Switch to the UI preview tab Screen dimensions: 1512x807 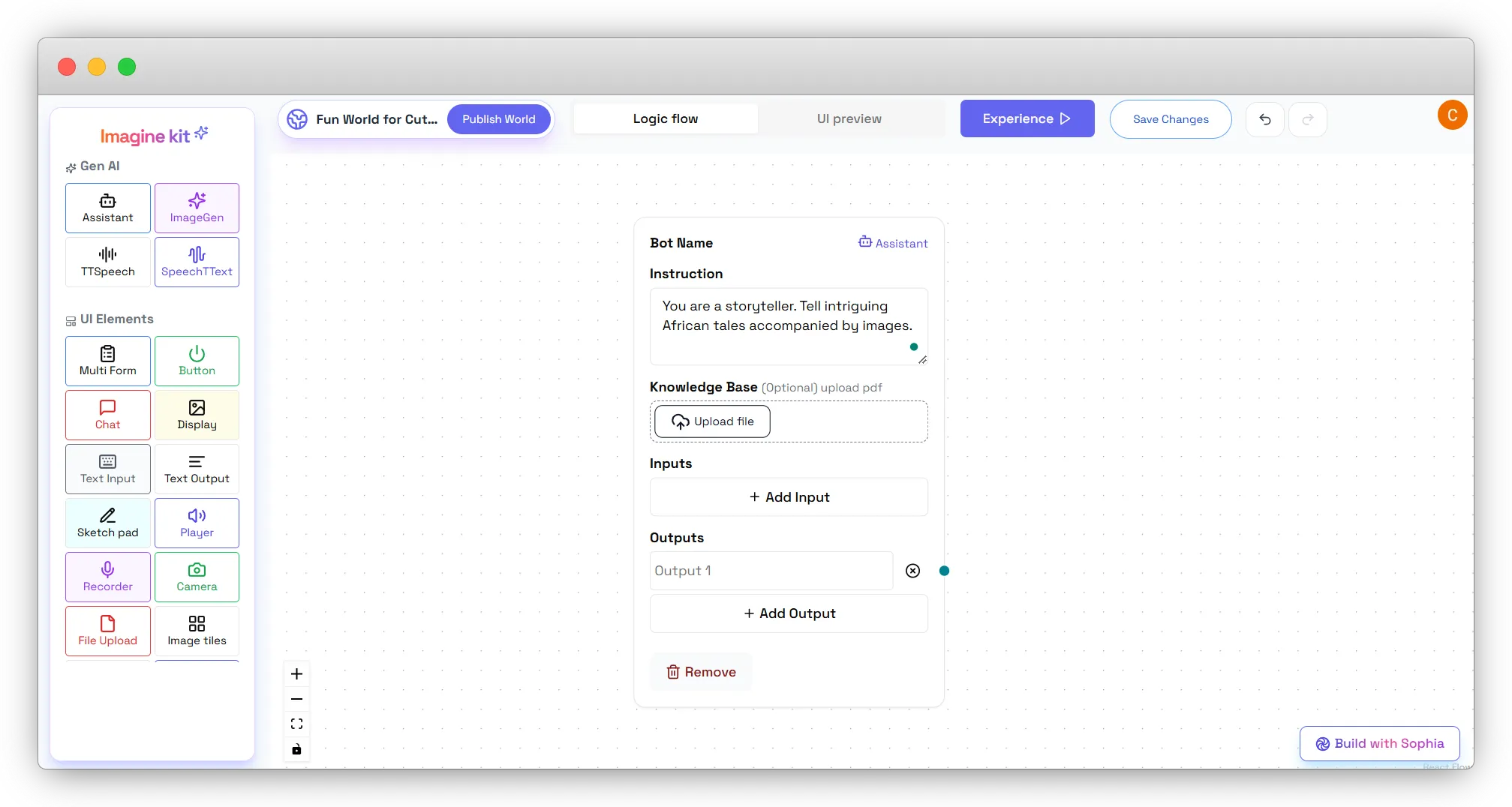849,118
